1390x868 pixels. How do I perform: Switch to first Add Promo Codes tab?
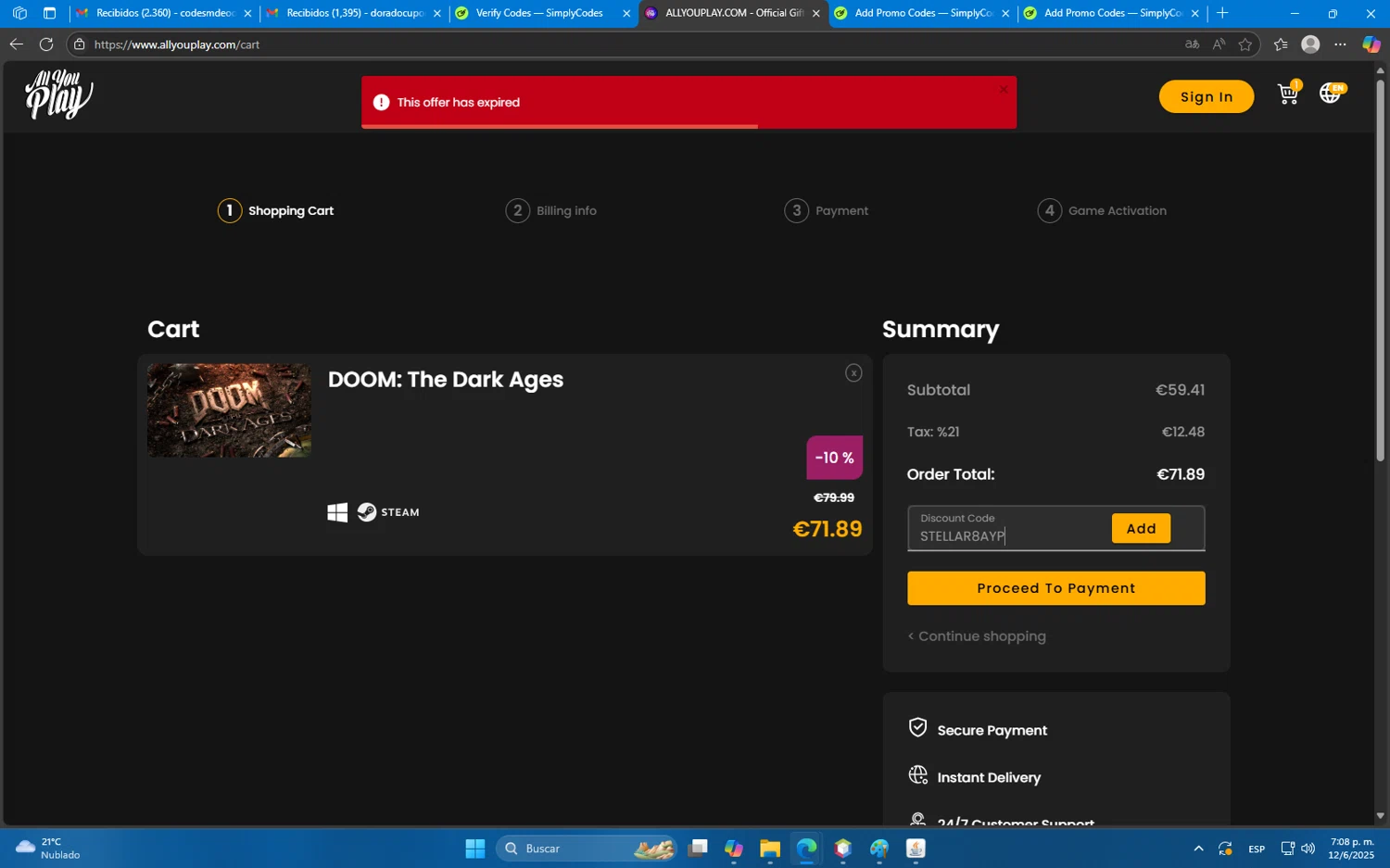point(922,13)
